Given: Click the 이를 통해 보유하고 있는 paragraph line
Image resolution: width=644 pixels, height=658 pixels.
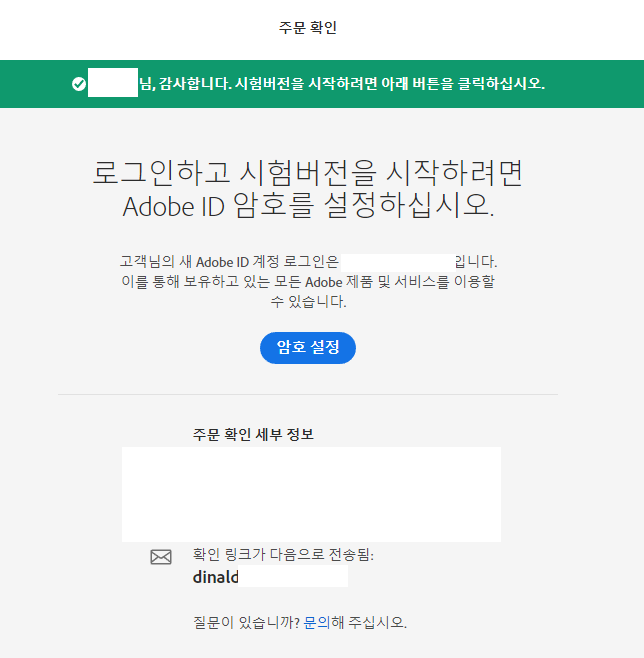Looking at the screenshot, I should [x=308, y=282].
